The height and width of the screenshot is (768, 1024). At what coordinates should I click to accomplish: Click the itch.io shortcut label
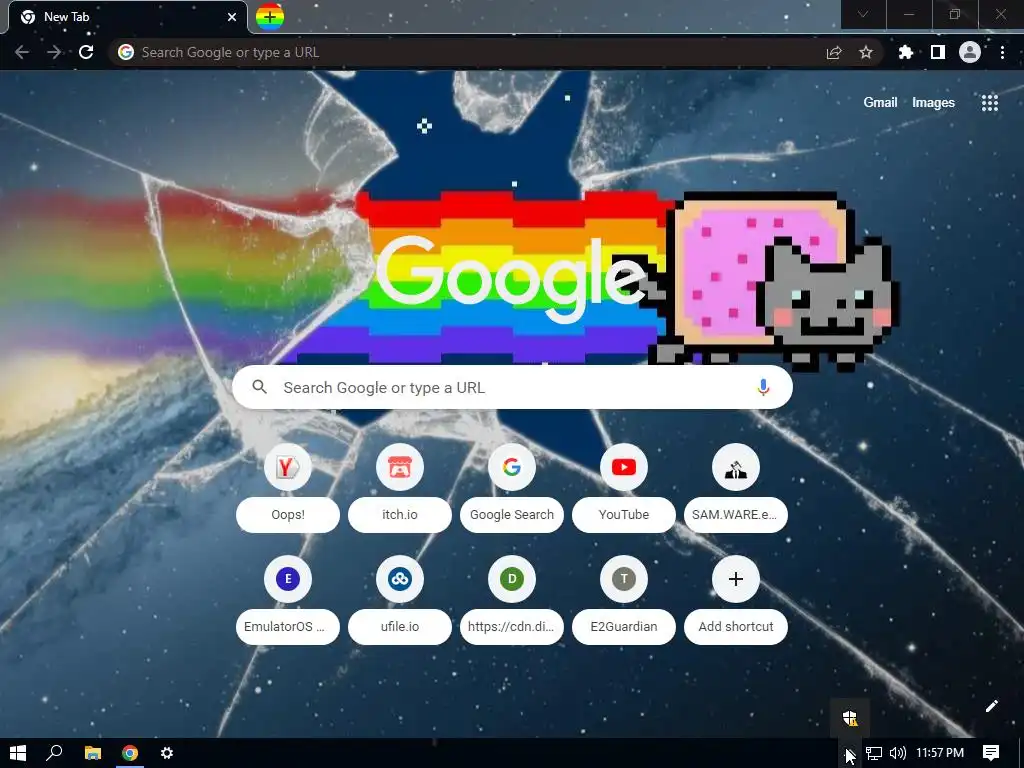(400, 515)
